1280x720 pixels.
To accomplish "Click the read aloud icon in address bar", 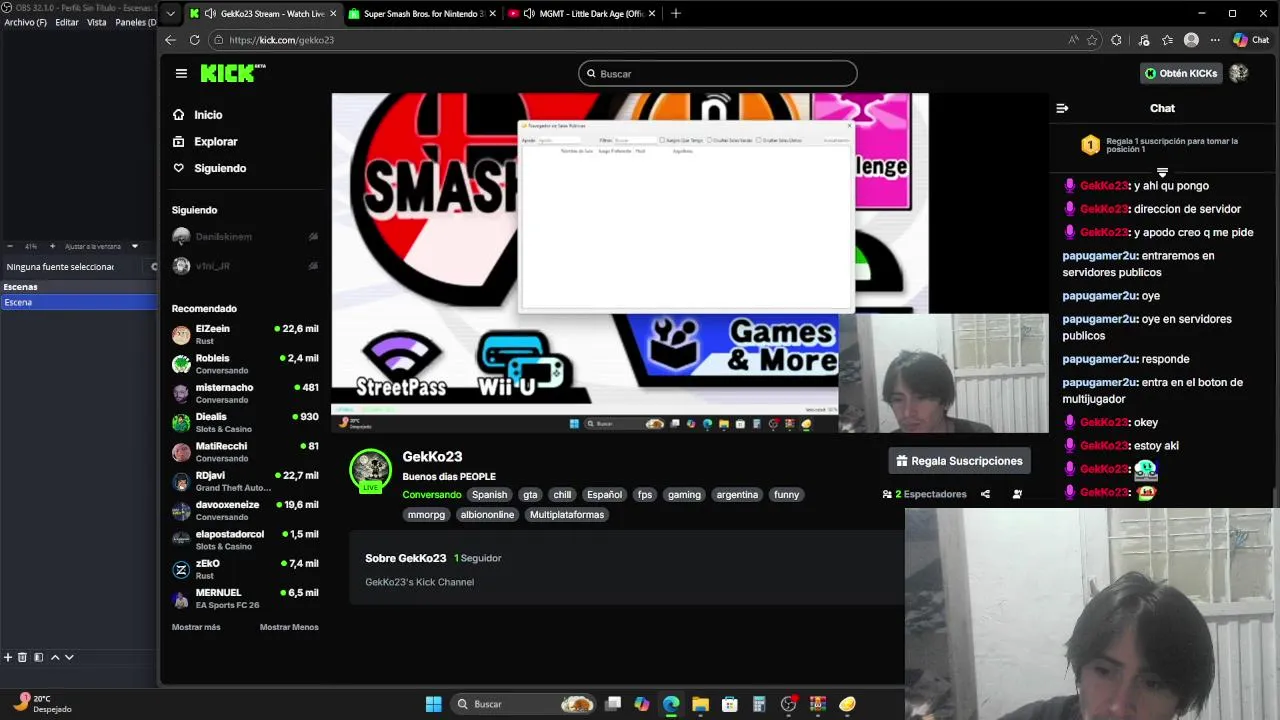I will tap(1073, 40).
